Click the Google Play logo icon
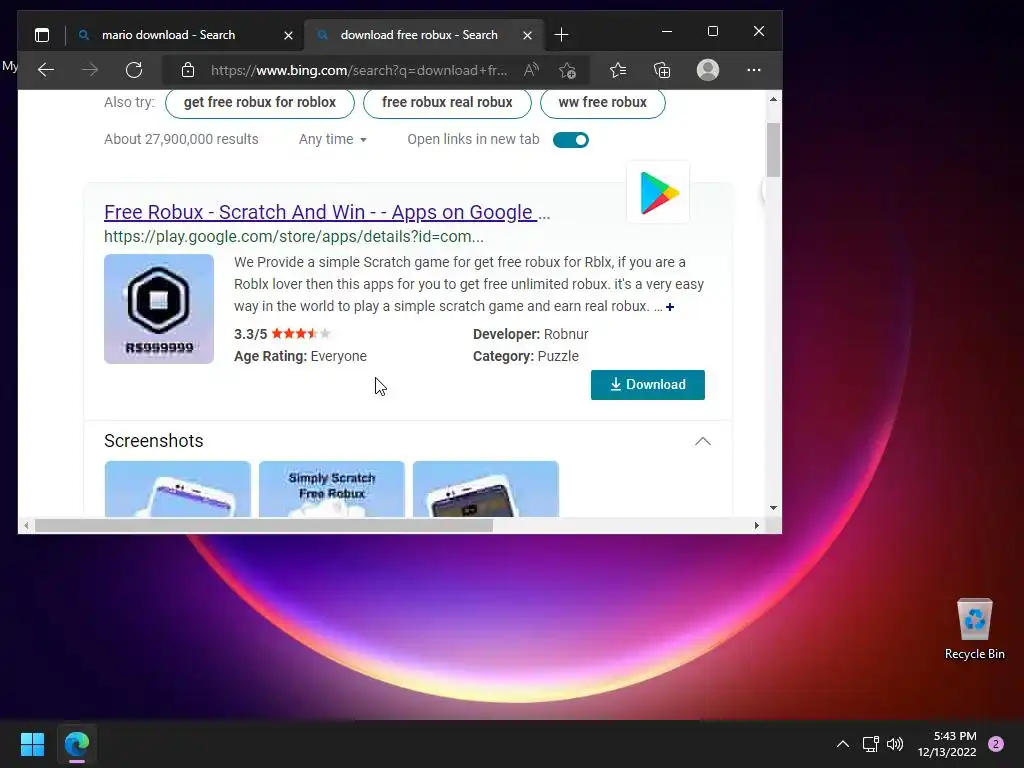 click(x=658, y=193)
